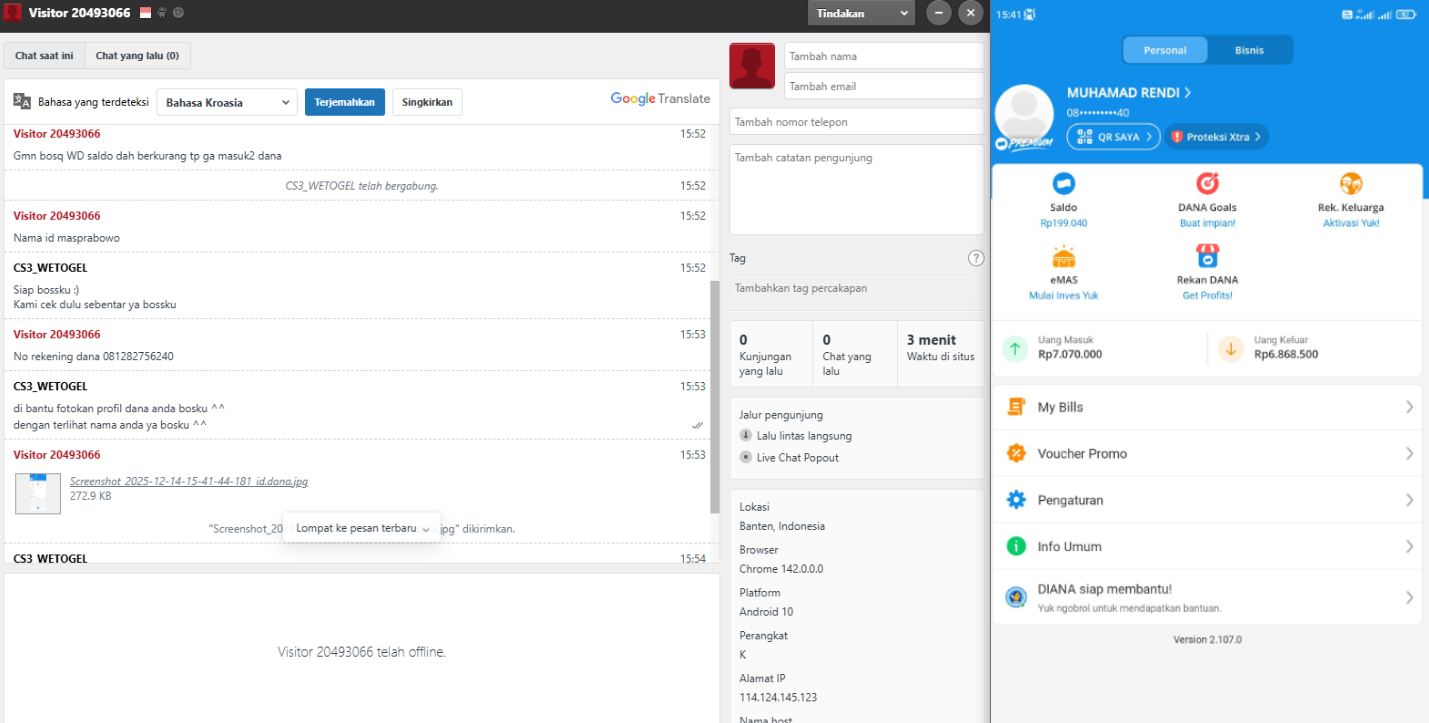Click the Android platform icon in title bar

[x=162, y=13]
